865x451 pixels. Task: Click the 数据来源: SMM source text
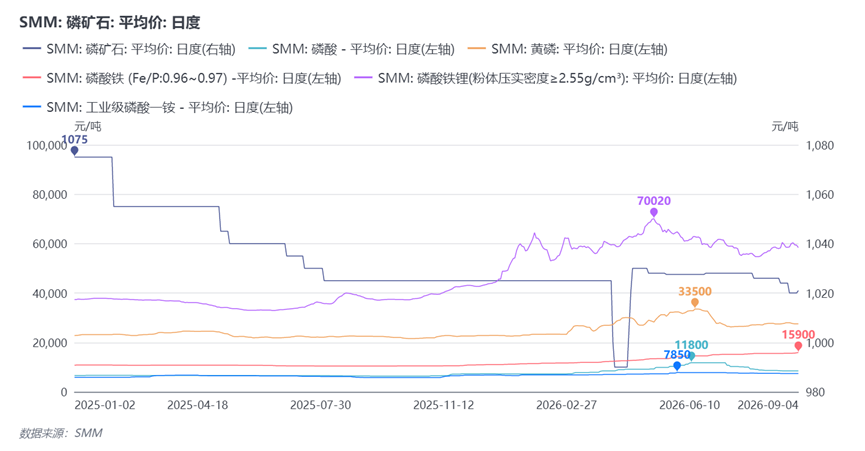(x=61, y=433)
